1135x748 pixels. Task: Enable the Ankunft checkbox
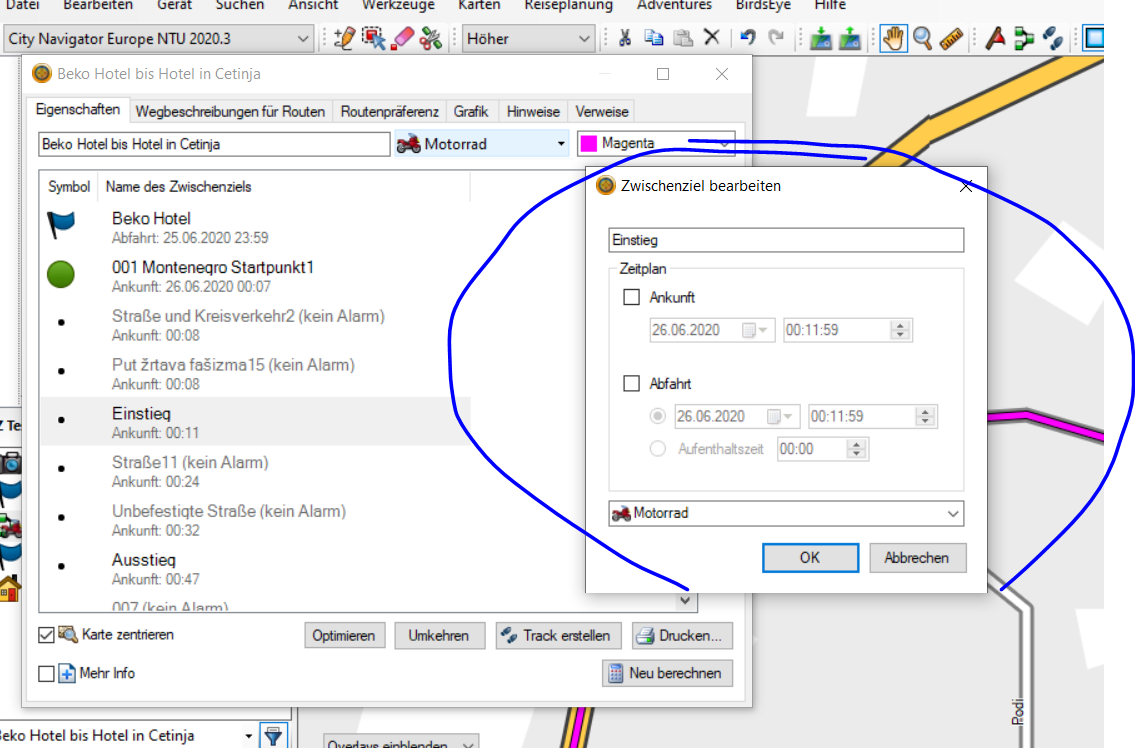point(631,297)
